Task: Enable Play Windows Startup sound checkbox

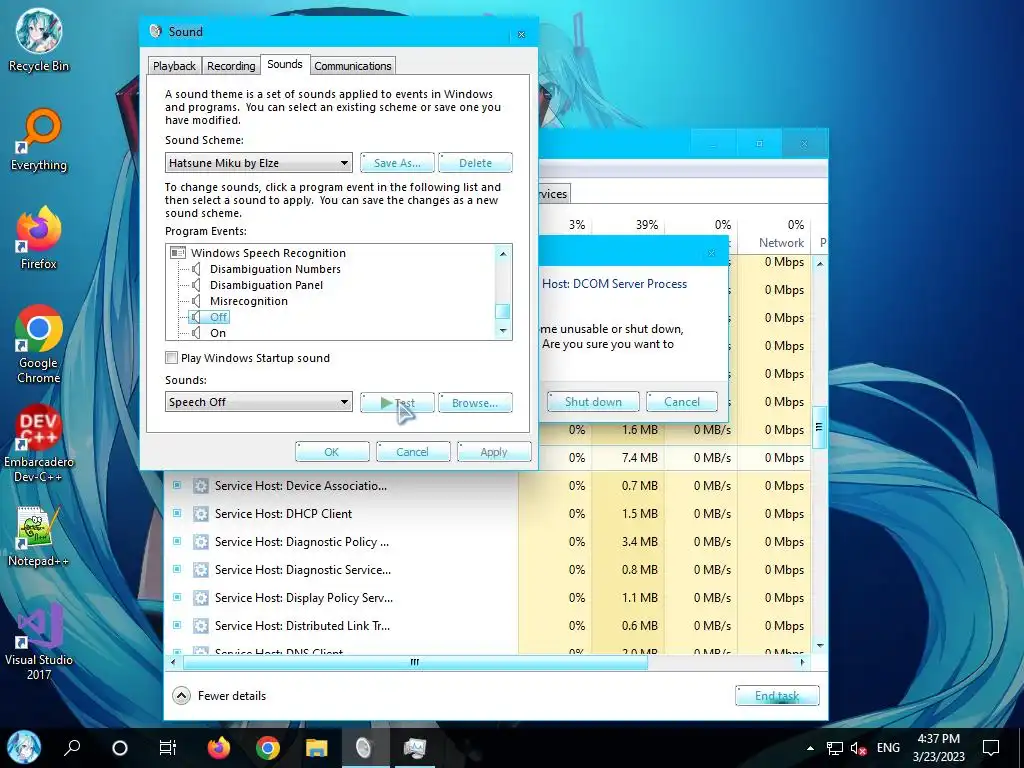Action: click(x=171, y=358)
